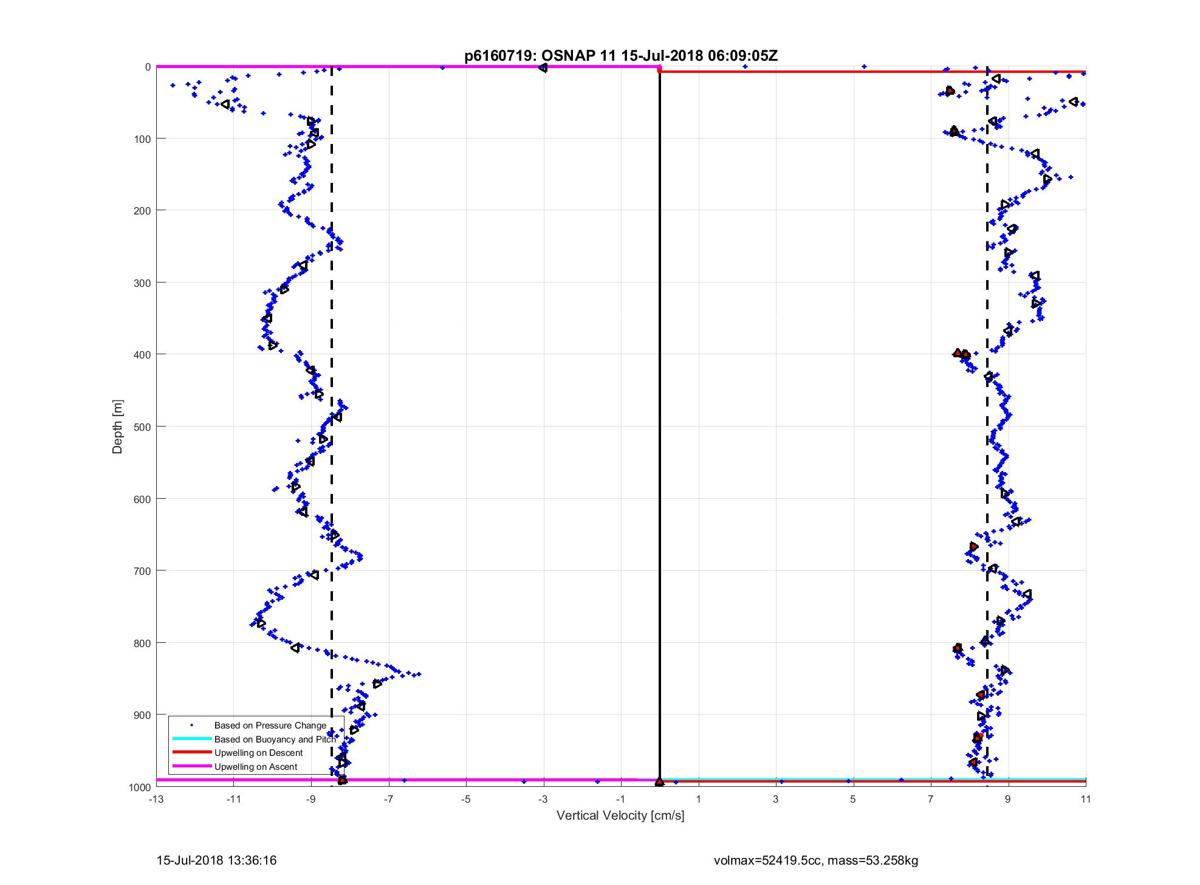Click the depth tick label '700'
The image size is (1200, 885).
[142, 571]
